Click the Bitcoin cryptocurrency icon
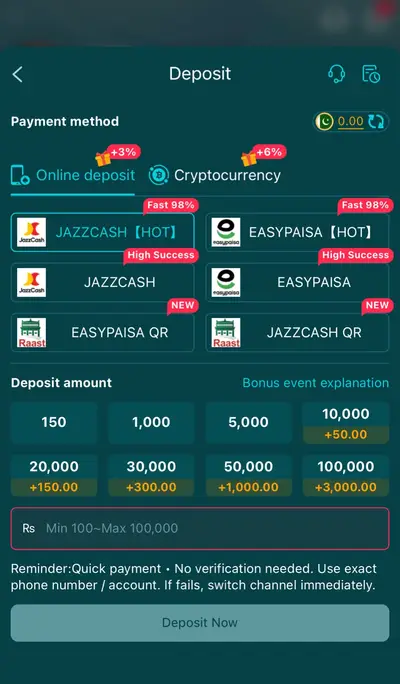The image size is (400, 684). click(159, 175)
